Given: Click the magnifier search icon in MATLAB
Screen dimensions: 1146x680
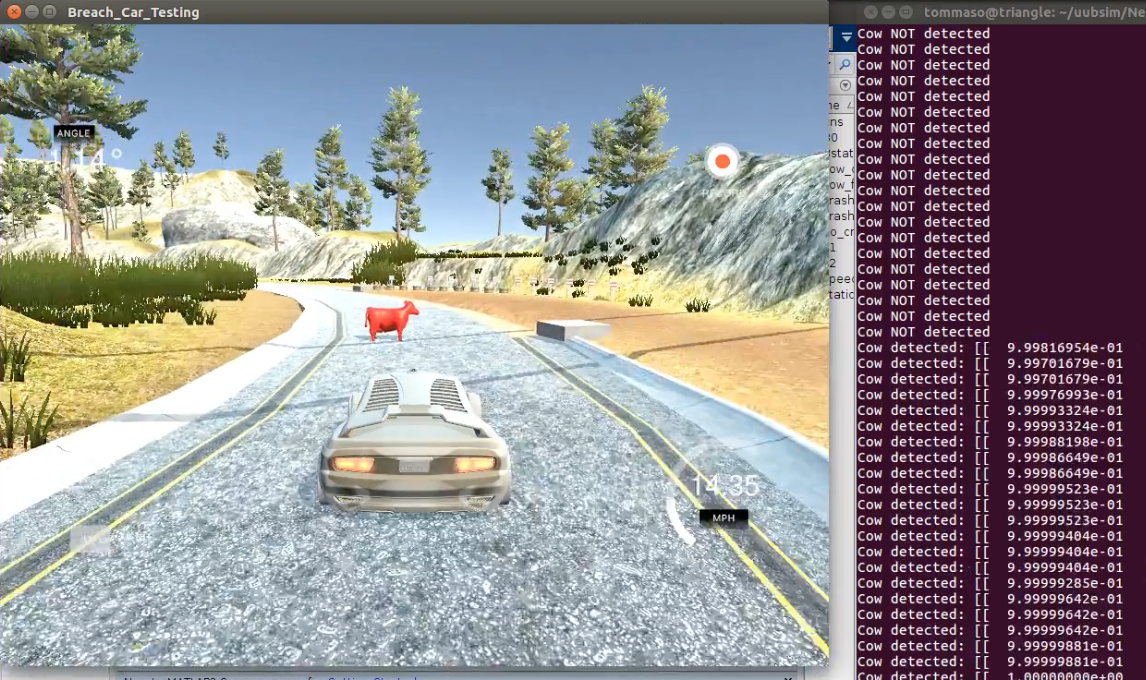Looking at the screenshot, I should coord(846,65).
